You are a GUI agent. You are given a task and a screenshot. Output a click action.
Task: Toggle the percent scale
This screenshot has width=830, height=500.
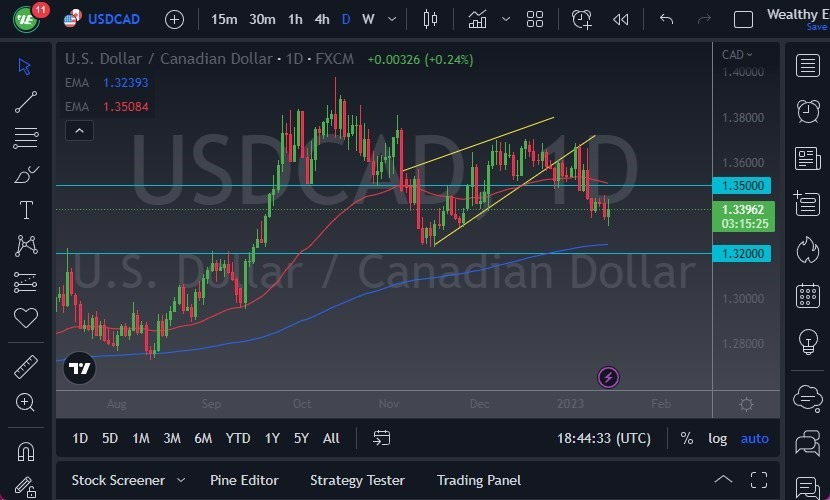pos(687,438)
